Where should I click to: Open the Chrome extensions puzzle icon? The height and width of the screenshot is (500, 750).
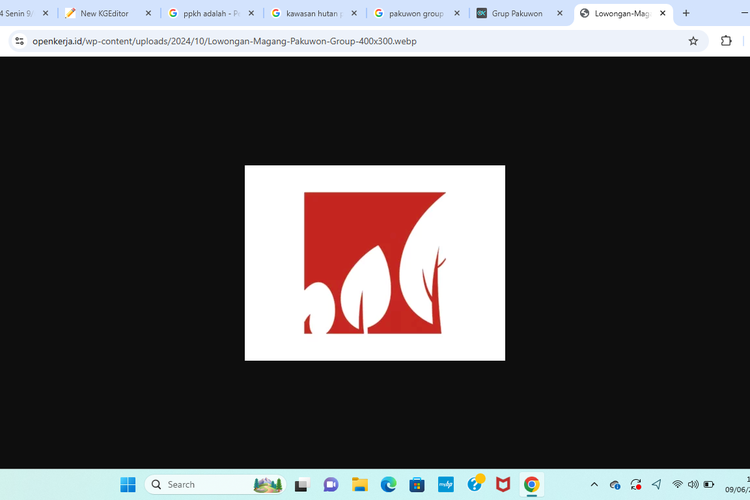click(726, 41)
